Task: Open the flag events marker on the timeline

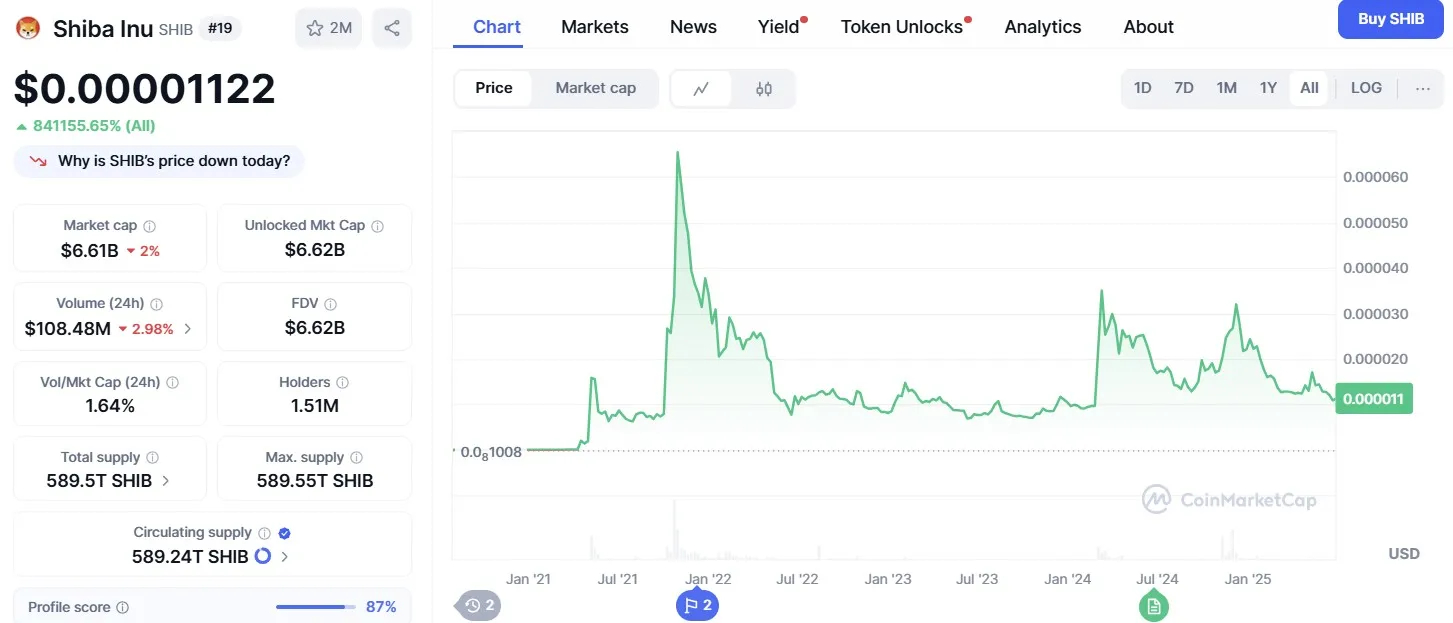Action: tap(698, 605)
